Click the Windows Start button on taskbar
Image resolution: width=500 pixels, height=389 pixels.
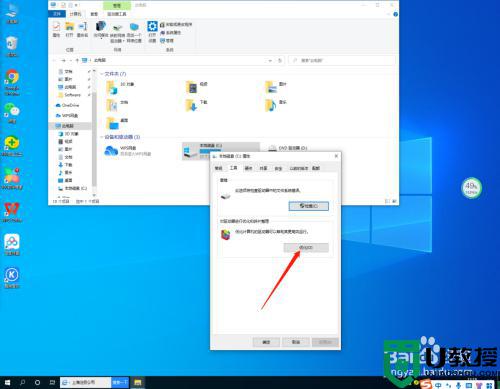tap(7, 382)
